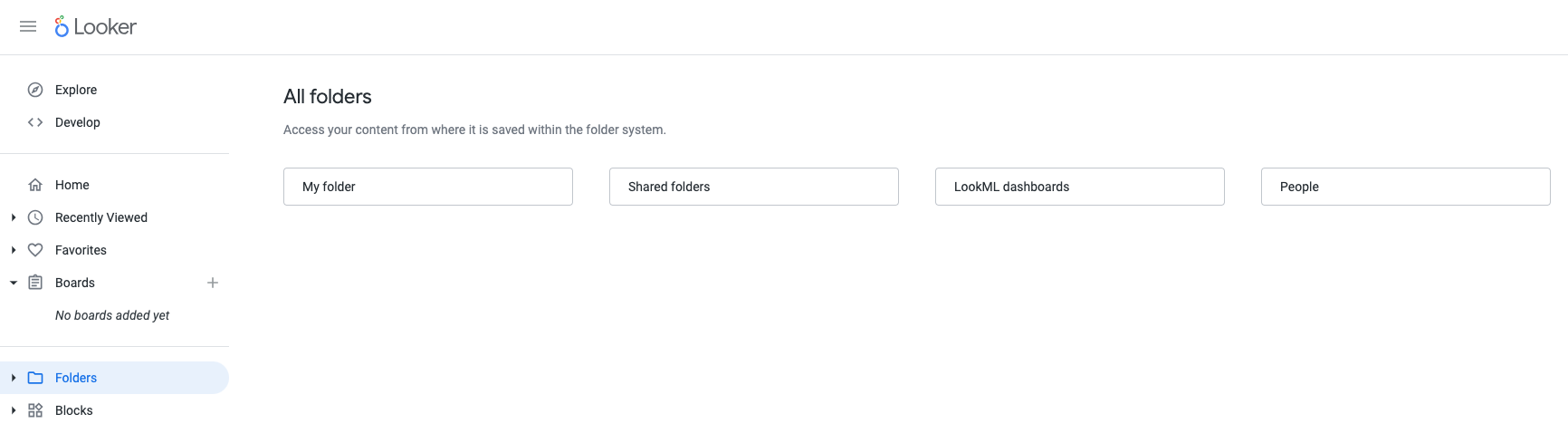Image resolution: width=1568 pixels, height=433 pixels.
Task: Click the Recently Viewed clock icon
Action: (35, 217)
